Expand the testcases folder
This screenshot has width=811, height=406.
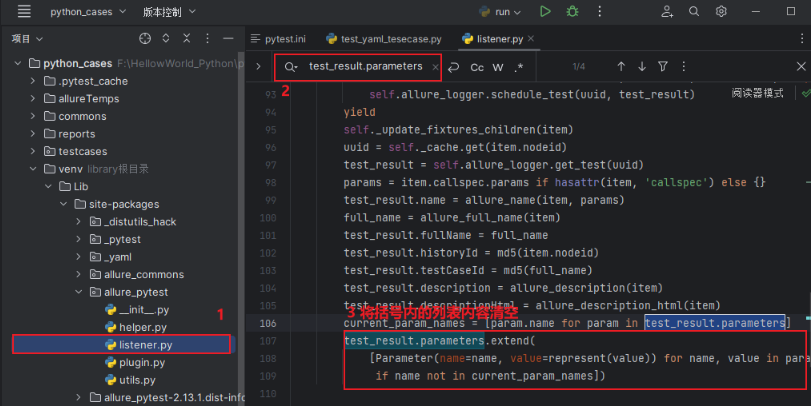tap(33, 151)
